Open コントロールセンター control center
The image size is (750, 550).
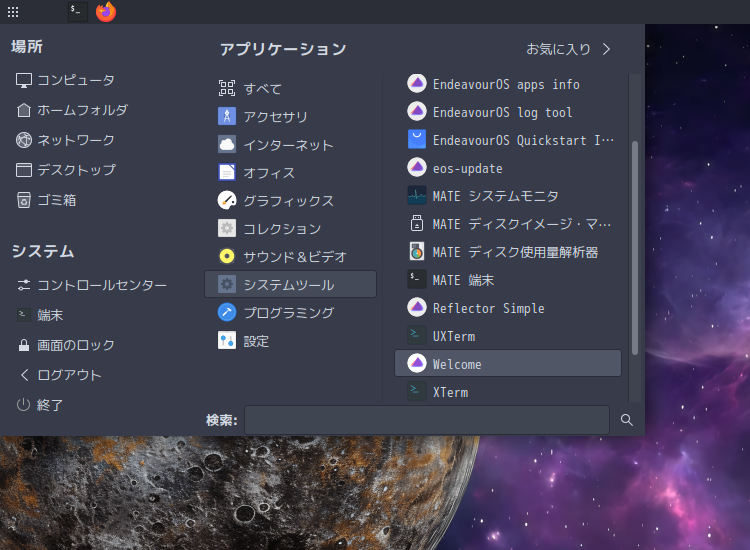[91, 285]
